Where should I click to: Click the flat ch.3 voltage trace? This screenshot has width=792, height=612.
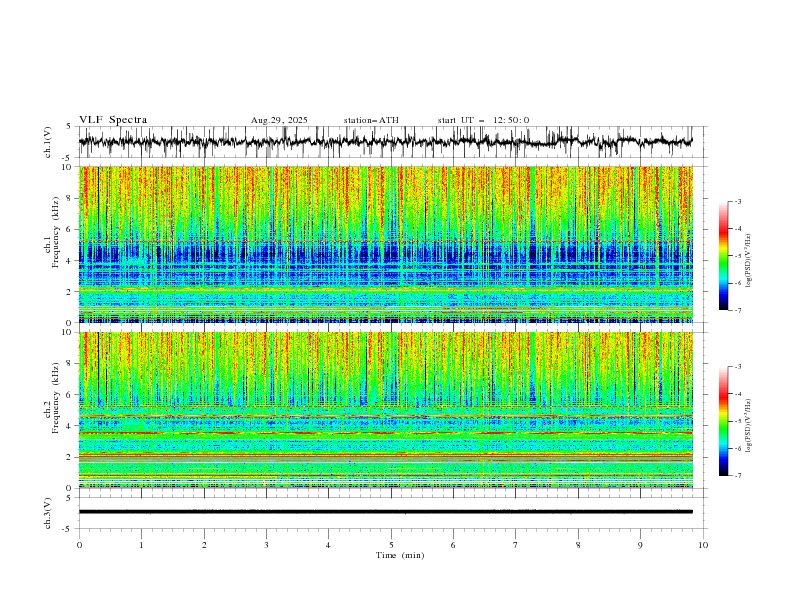pos(385,512)
